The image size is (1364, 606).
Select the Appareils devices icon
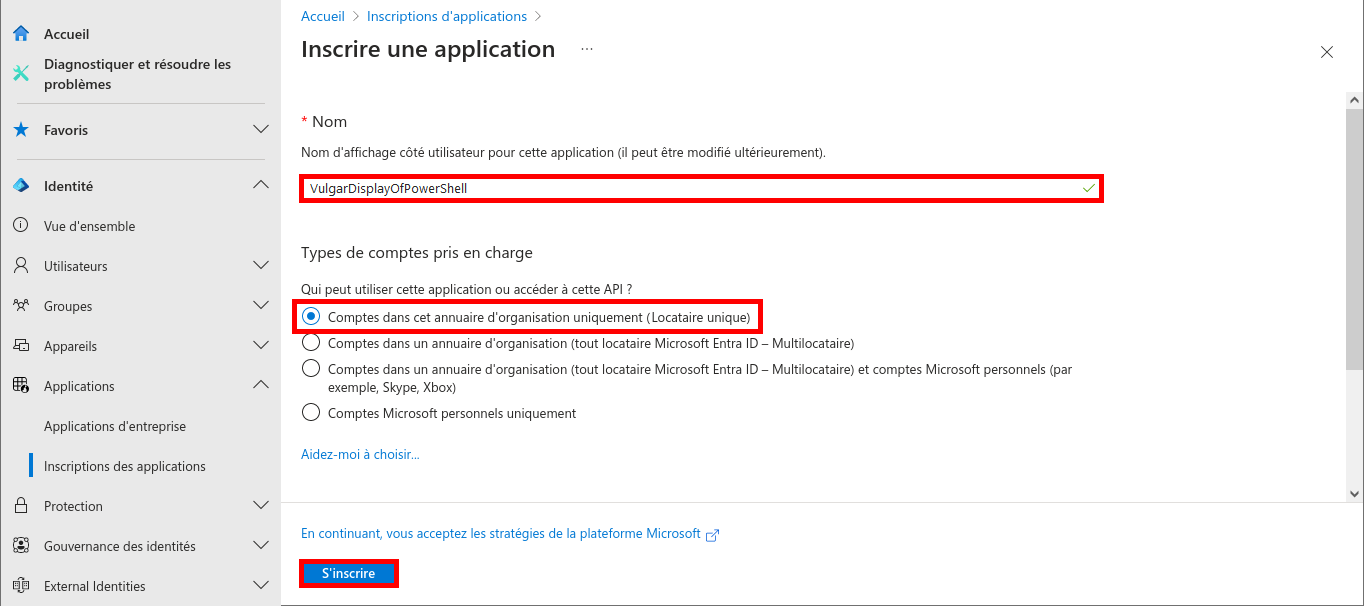coord(21,345)
